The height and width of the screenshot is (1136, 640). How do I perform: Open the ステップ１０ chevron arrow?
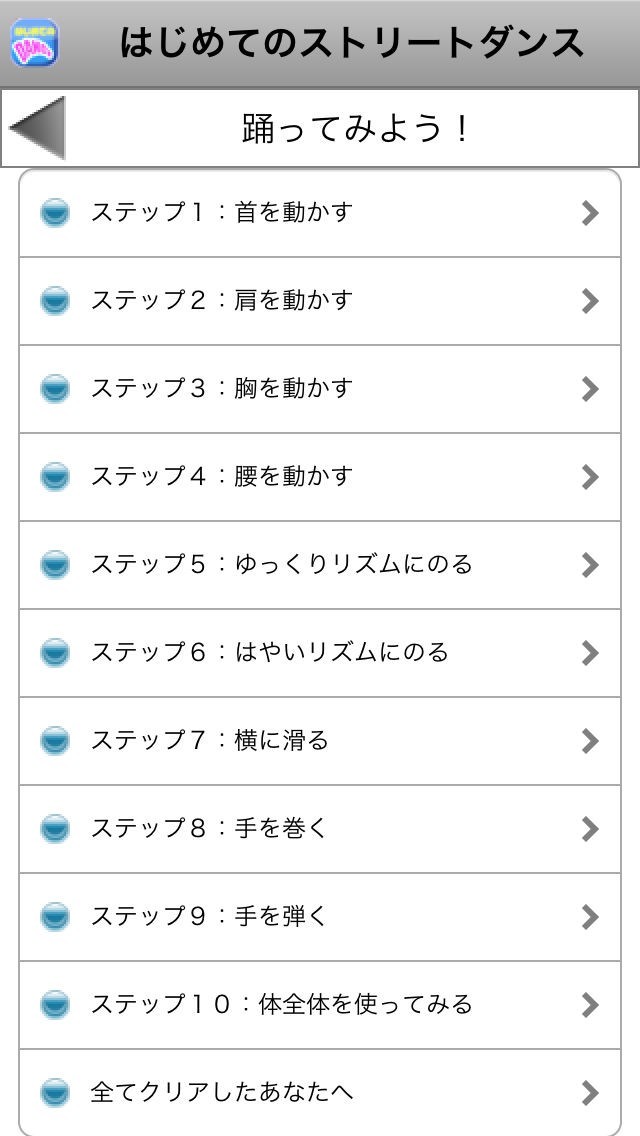(590, 1005)
